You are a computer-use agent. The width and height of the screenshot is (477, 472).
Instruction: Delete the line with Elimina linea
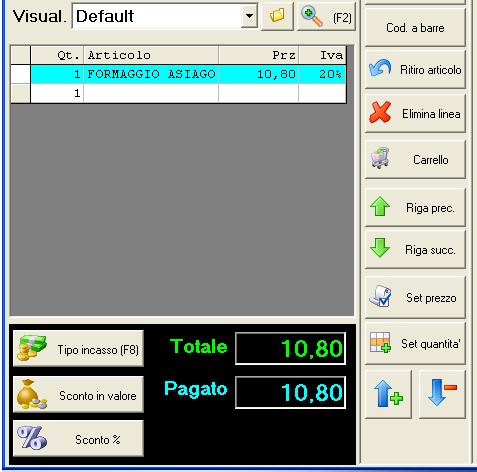point(415,113)
